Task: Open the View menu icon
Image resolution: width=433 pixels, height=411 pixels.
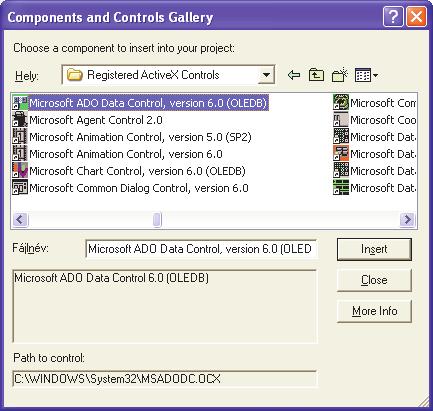Action: pyautogui.click(x=366, y=75)
